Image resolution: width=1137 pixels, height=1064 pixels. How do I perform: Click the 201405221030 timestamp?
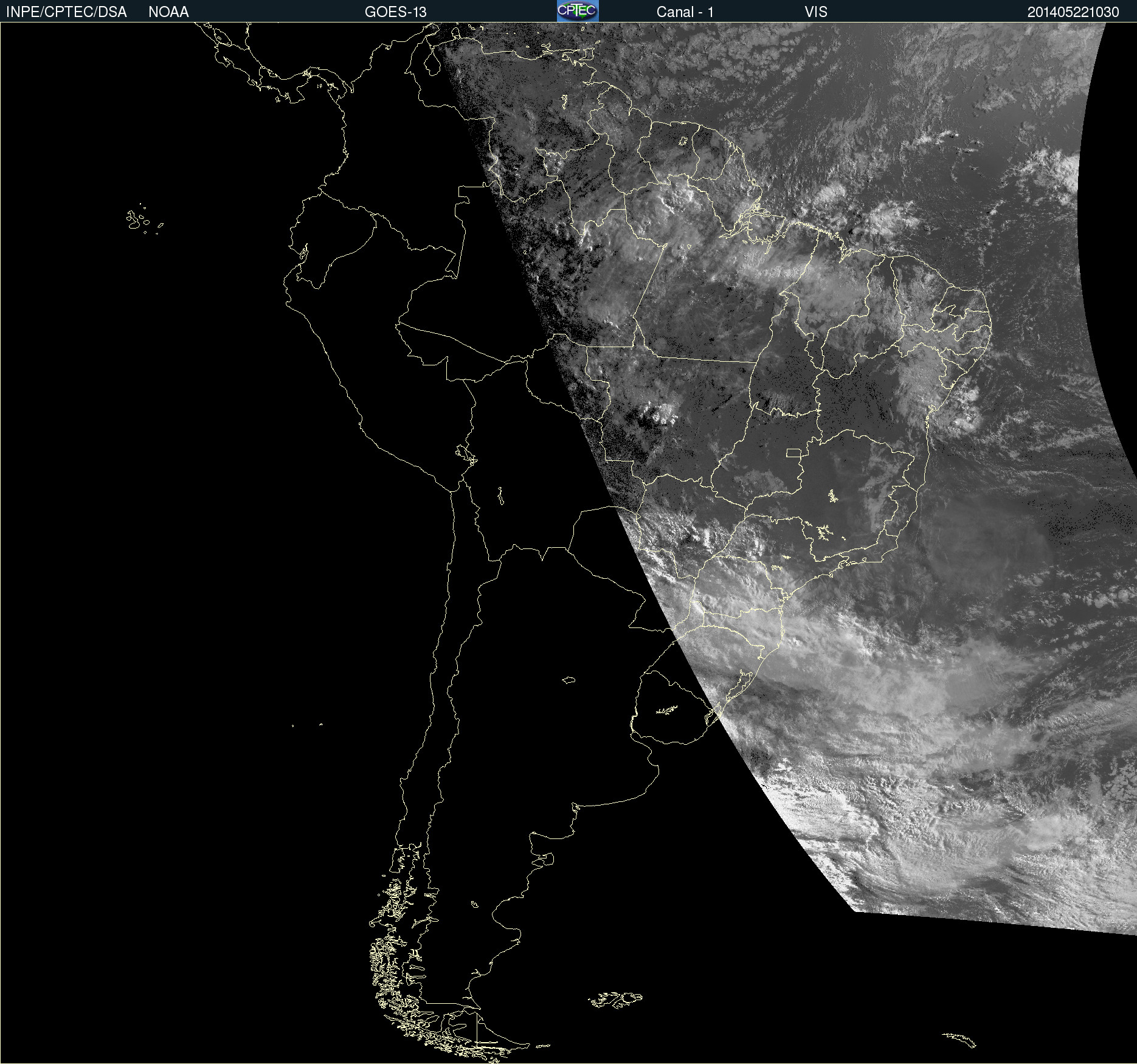point(1073,12)
